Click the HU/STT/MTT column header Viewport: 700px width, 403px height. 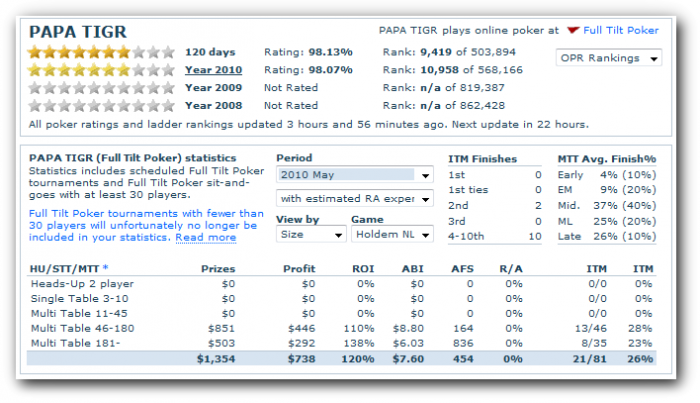point(64,269)
